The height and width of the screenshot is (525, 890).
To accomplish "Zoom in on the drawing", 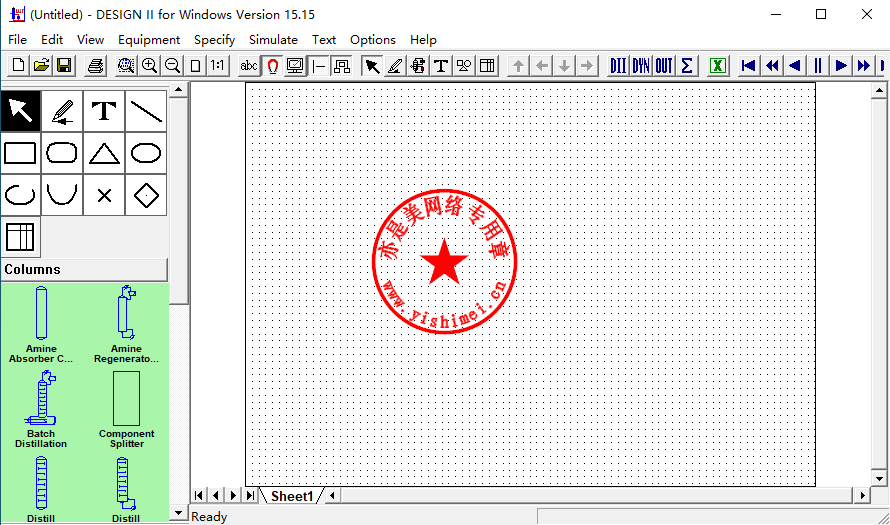I will click(x=149, y=66).
